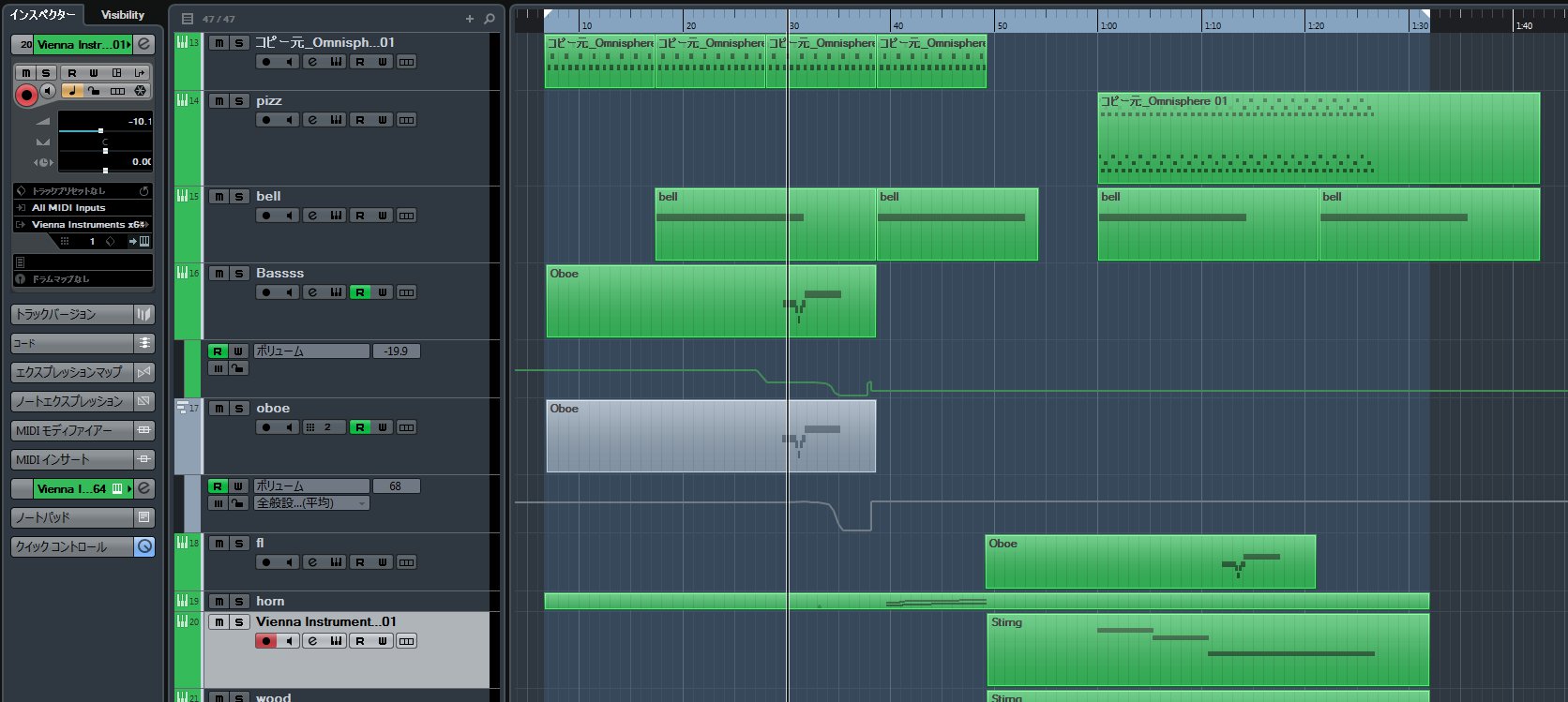This screenshot has height=702, width=1568.
Task: Expand the トラックバージョン inspector section
Action: coord(72,314)
